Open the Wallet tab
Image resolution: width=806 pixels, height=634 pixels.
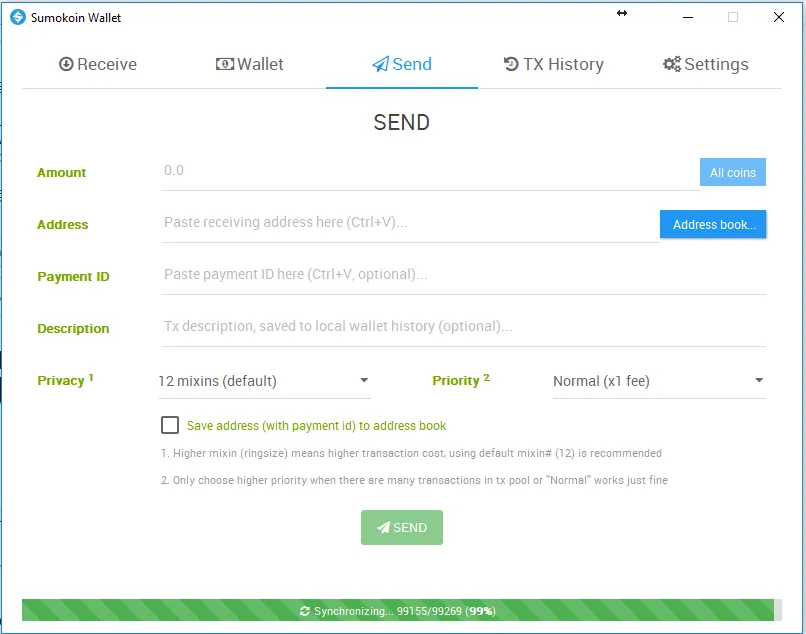[x=249, y=64]
